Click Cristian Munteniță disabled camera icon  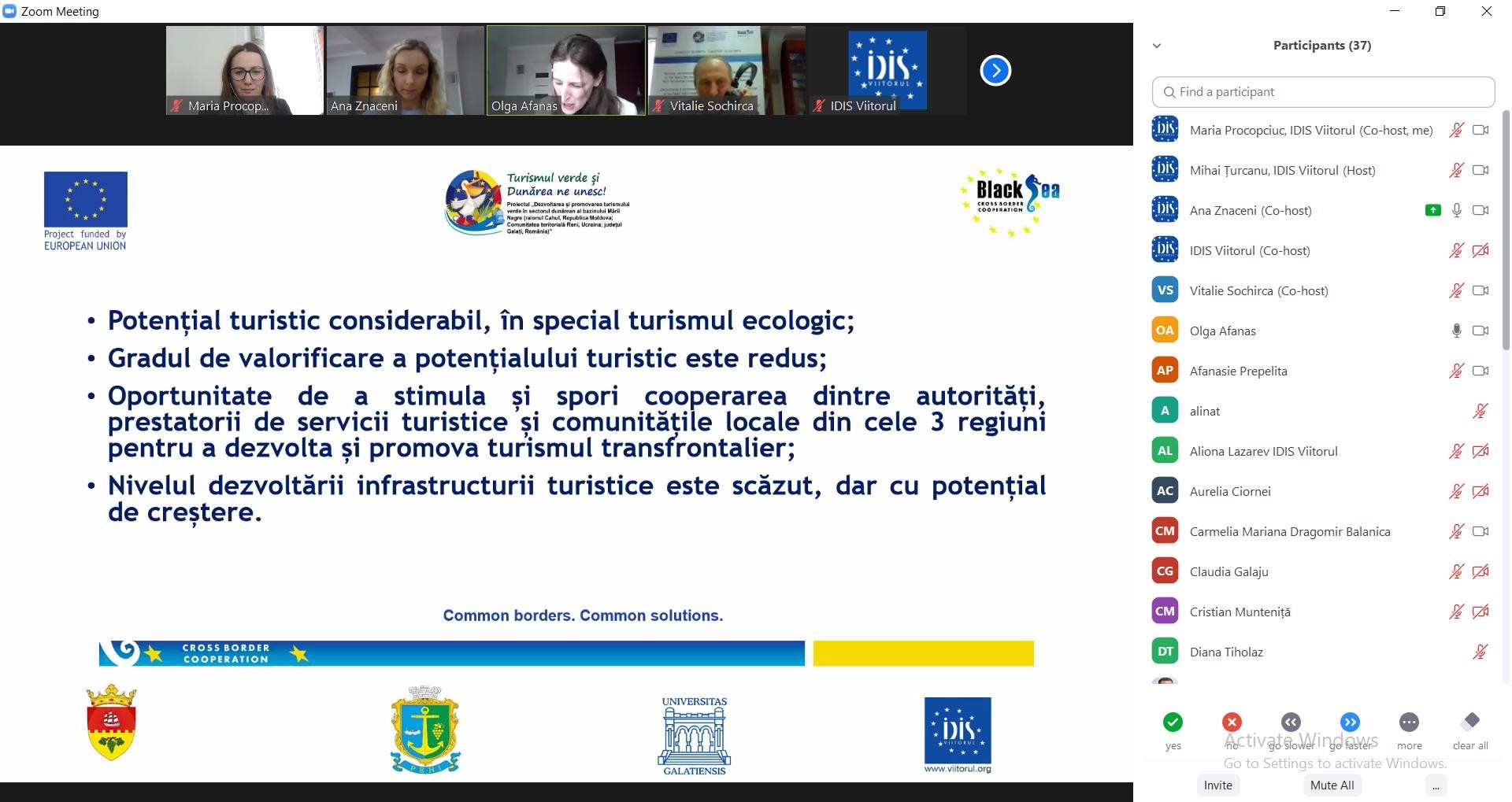(1480, 612)
